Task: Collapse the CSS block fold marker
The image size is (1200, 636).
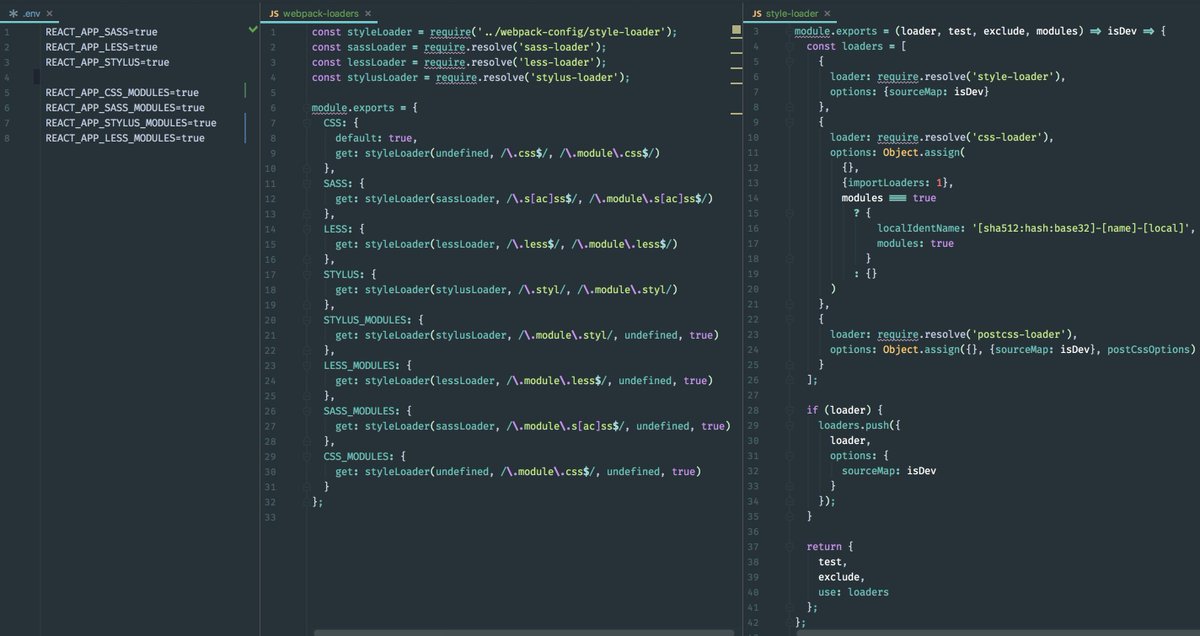Action: tap(306, 123)
